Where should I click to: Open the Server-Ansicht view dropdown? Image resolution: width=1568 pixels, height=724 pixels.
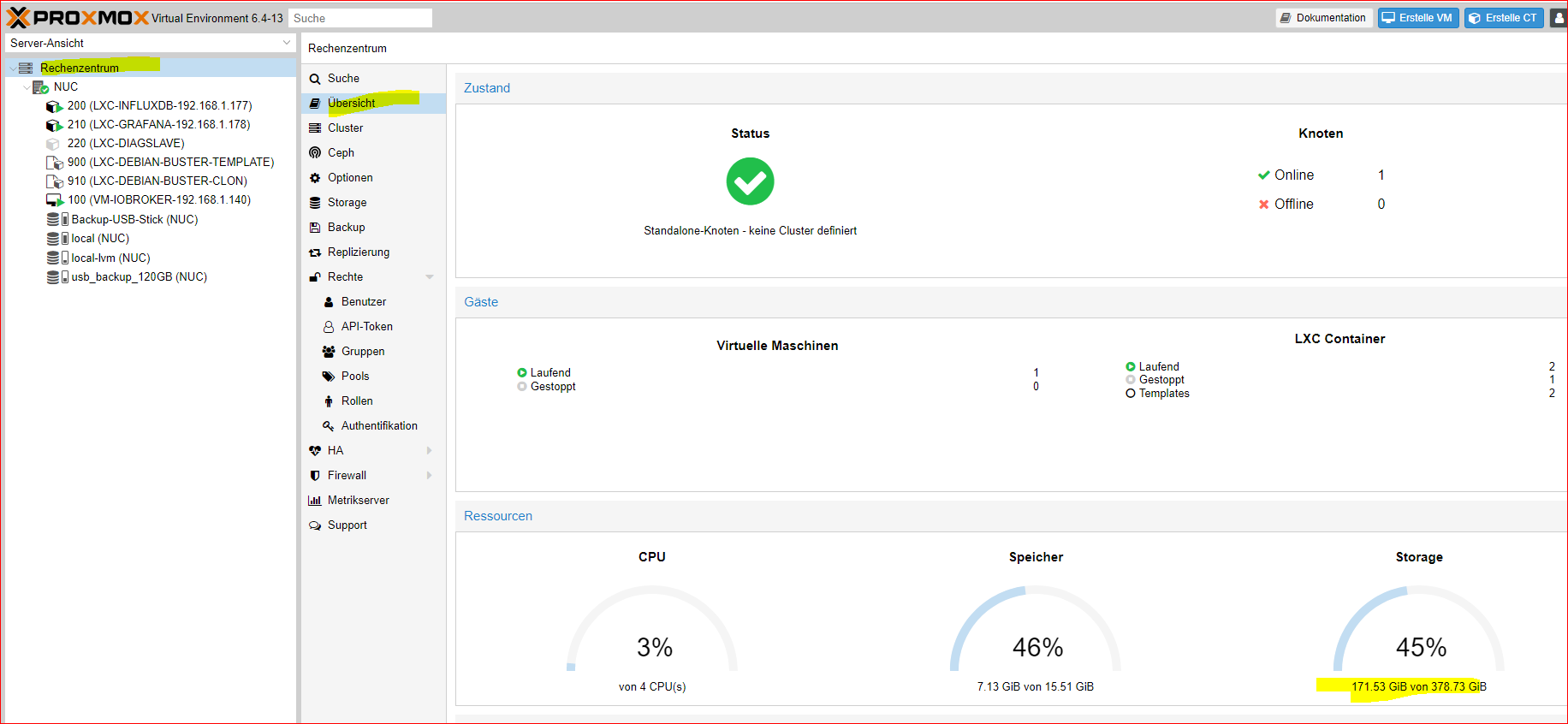pos(286,43)
